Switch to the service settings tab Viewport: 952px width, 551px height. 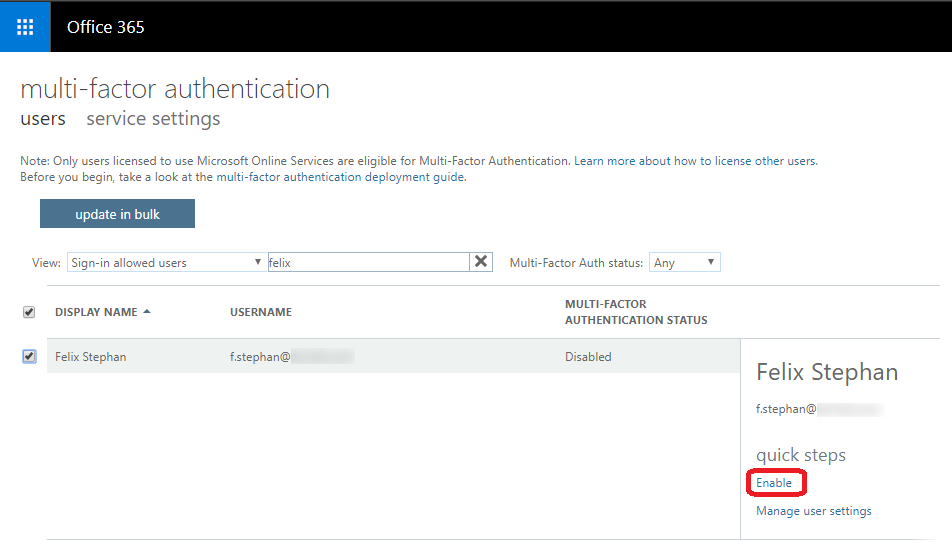coord(153,119)
